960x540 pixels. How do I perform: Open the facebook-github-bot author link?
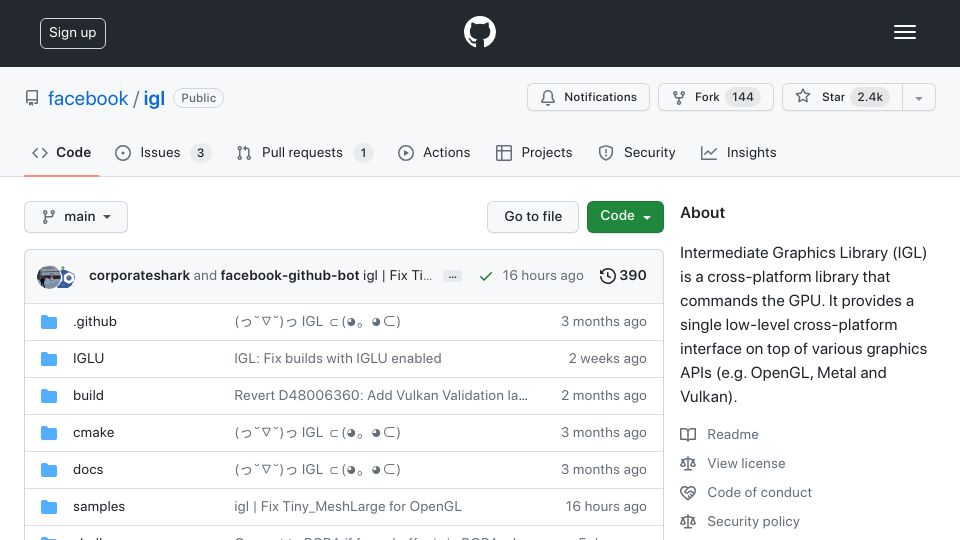pyautogui.click(x=290, y=276)
